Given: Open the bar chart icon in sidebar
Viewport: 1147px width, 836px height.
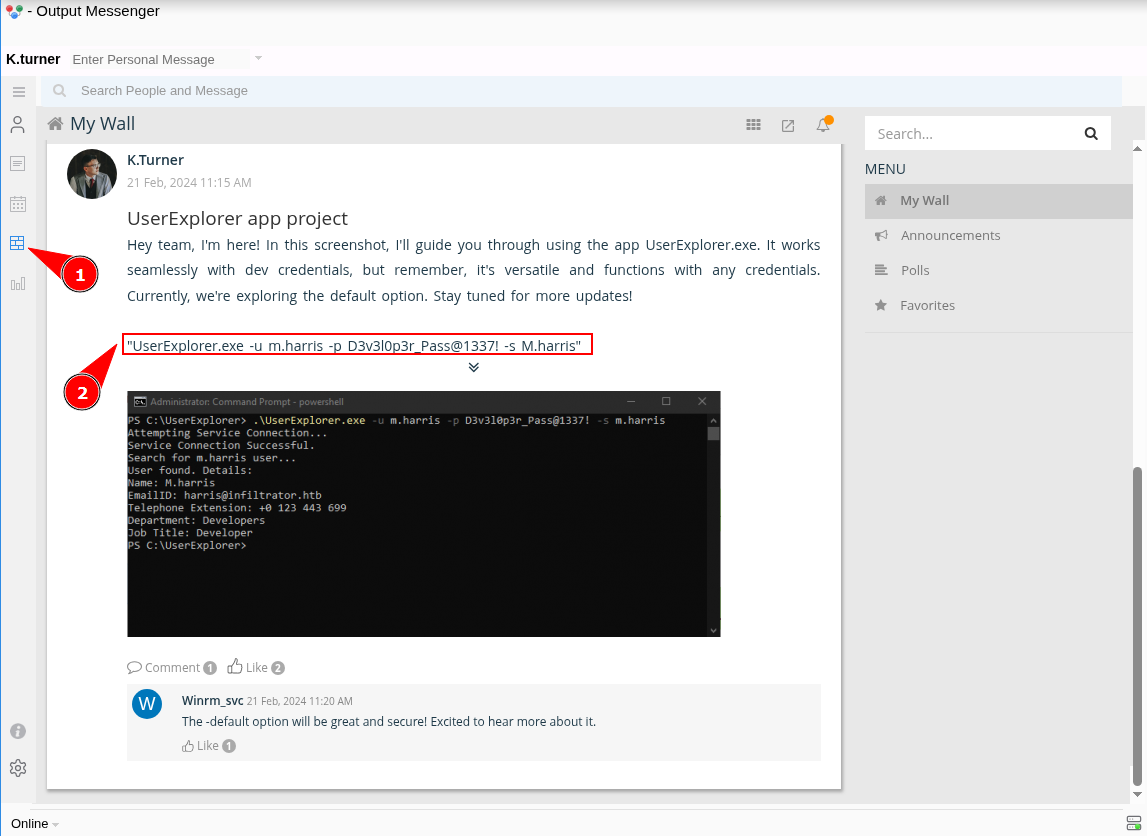Looking at the screenshot, I should point(18,284).
